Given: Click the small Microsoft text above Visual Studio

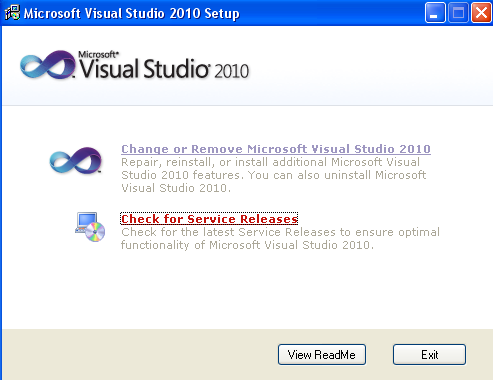Looking at the screenshot, I should point(98,55).
